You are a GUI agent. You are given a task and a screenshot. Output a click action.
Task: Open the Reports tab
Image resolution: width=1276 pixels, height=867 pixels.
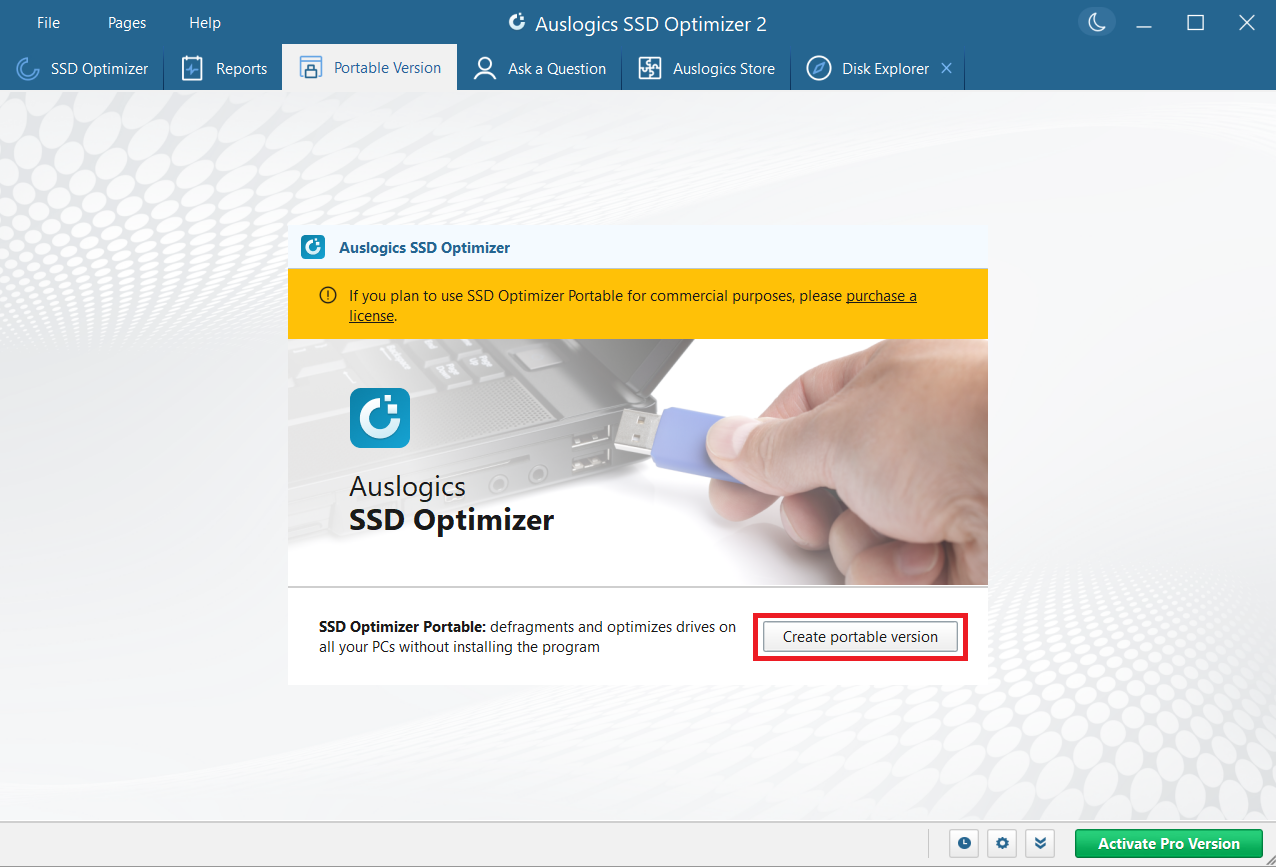(x=224, y=69)
